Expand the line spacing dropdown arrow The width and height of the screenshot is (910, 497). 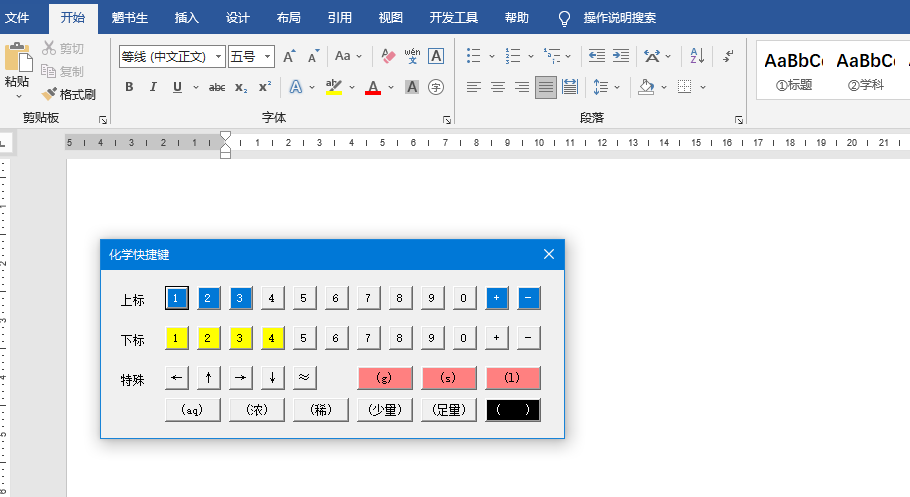[617, 88]
